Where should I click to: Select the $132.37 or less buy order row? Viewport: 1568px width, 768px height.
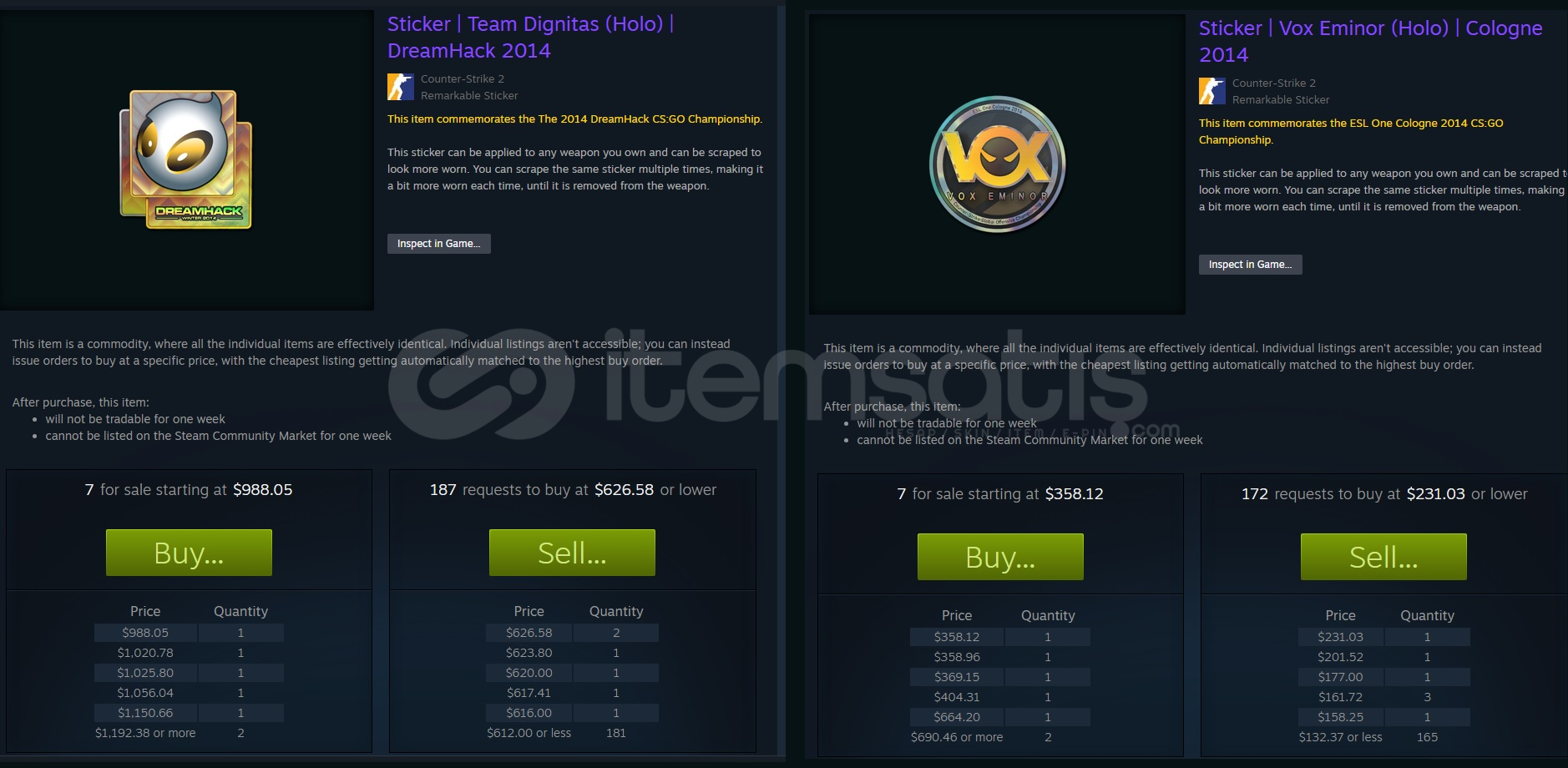(1383, 737)
